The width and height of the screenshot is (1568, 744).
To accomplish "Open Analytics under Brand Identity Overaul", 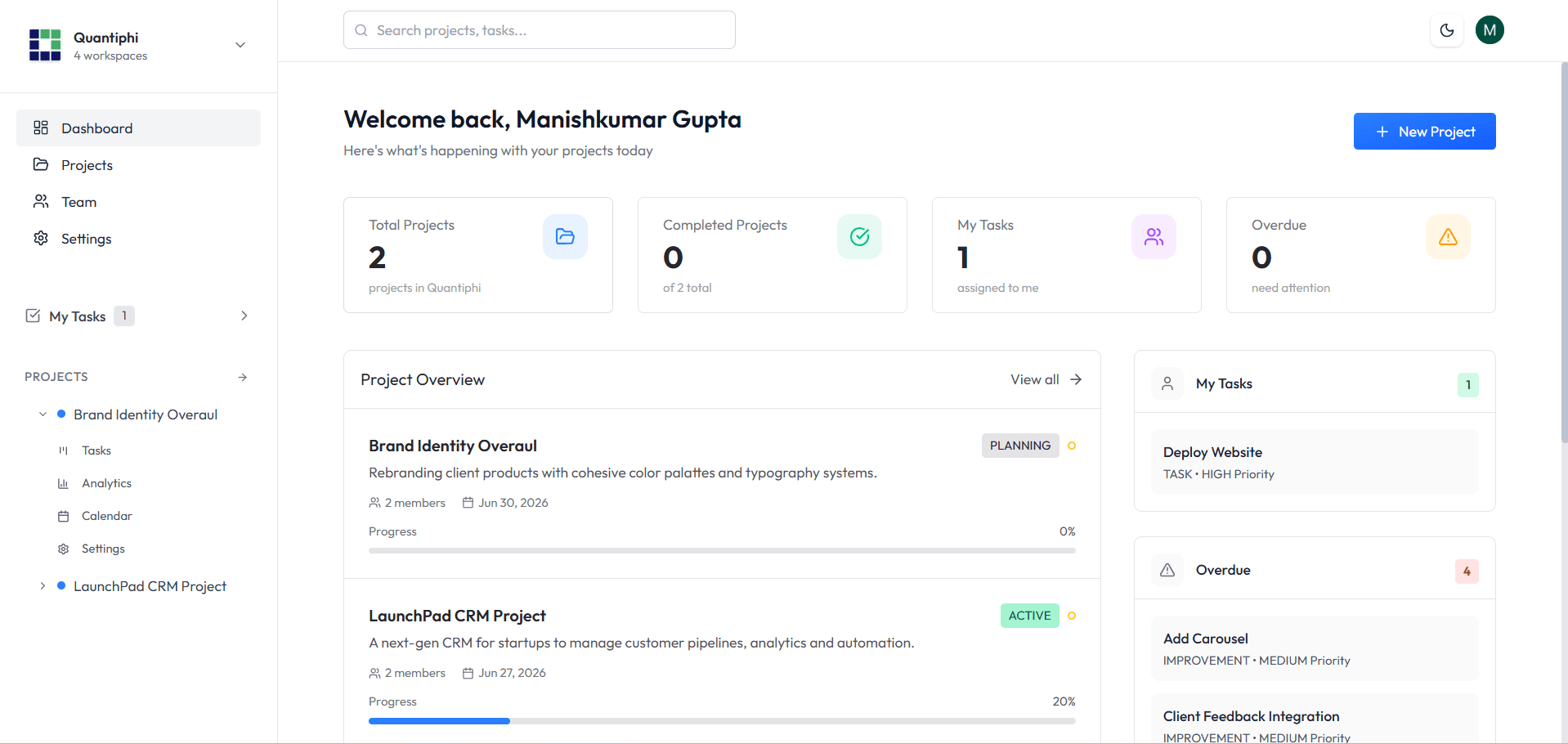I will (106, 483).
